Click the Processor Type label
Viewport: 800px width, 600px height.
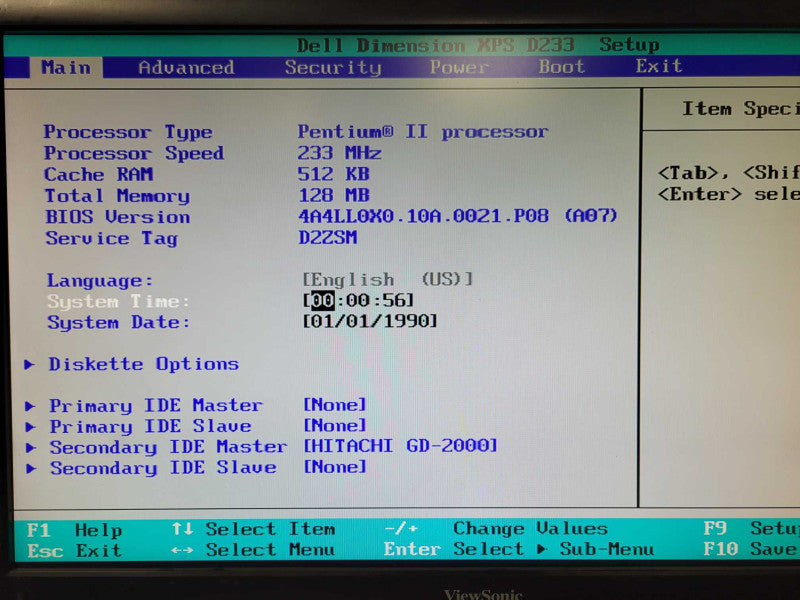click(x=128, y=132)
